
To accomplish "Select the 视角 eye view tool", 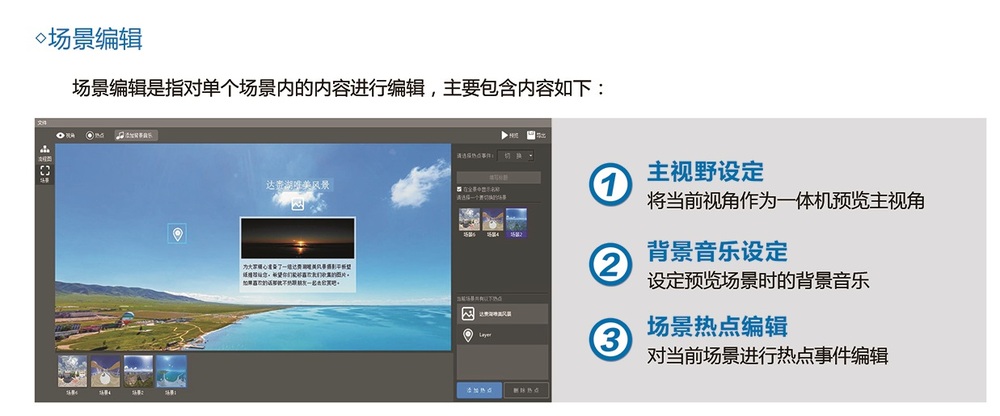I will coord(66,135).
